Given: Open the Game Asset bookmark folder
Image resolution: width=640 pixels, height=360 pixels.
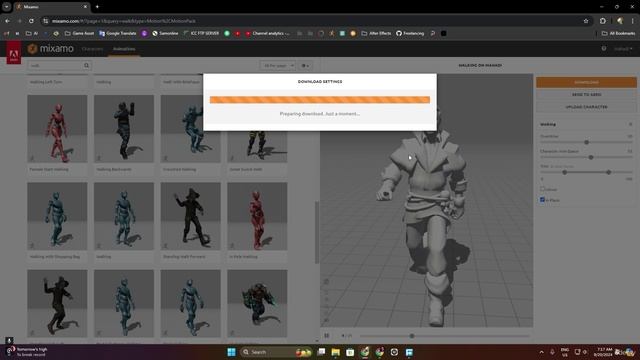Looking at the screenshot, I should tap(80, 33).
